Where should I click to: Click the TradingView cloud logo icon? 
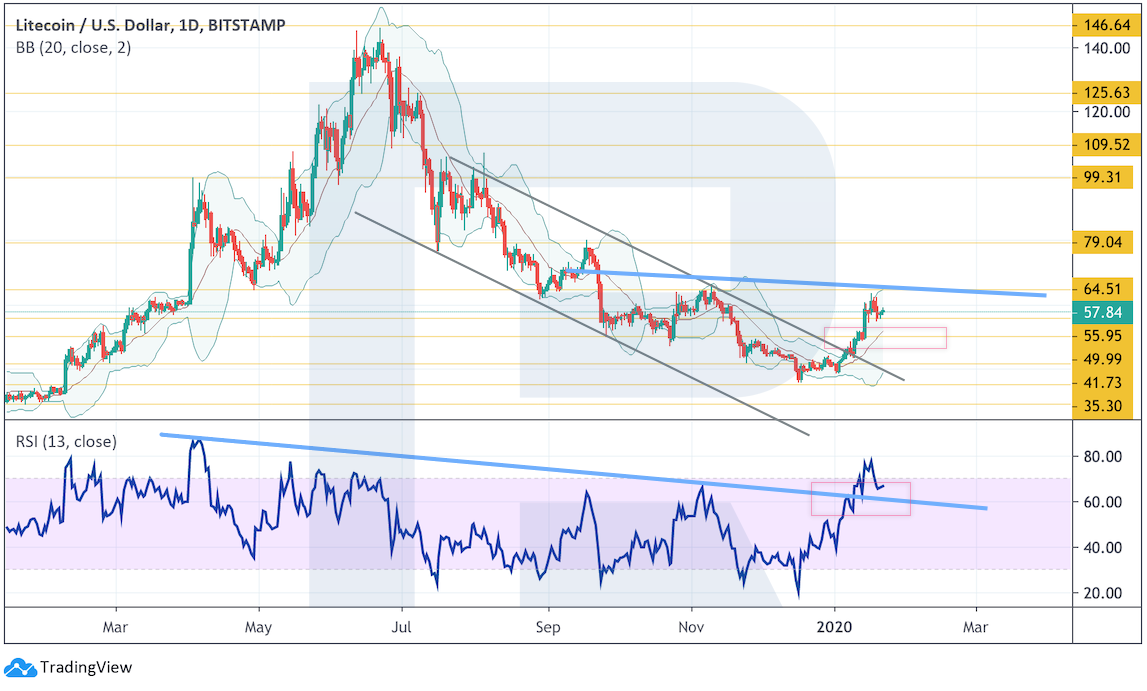point(20,668)
